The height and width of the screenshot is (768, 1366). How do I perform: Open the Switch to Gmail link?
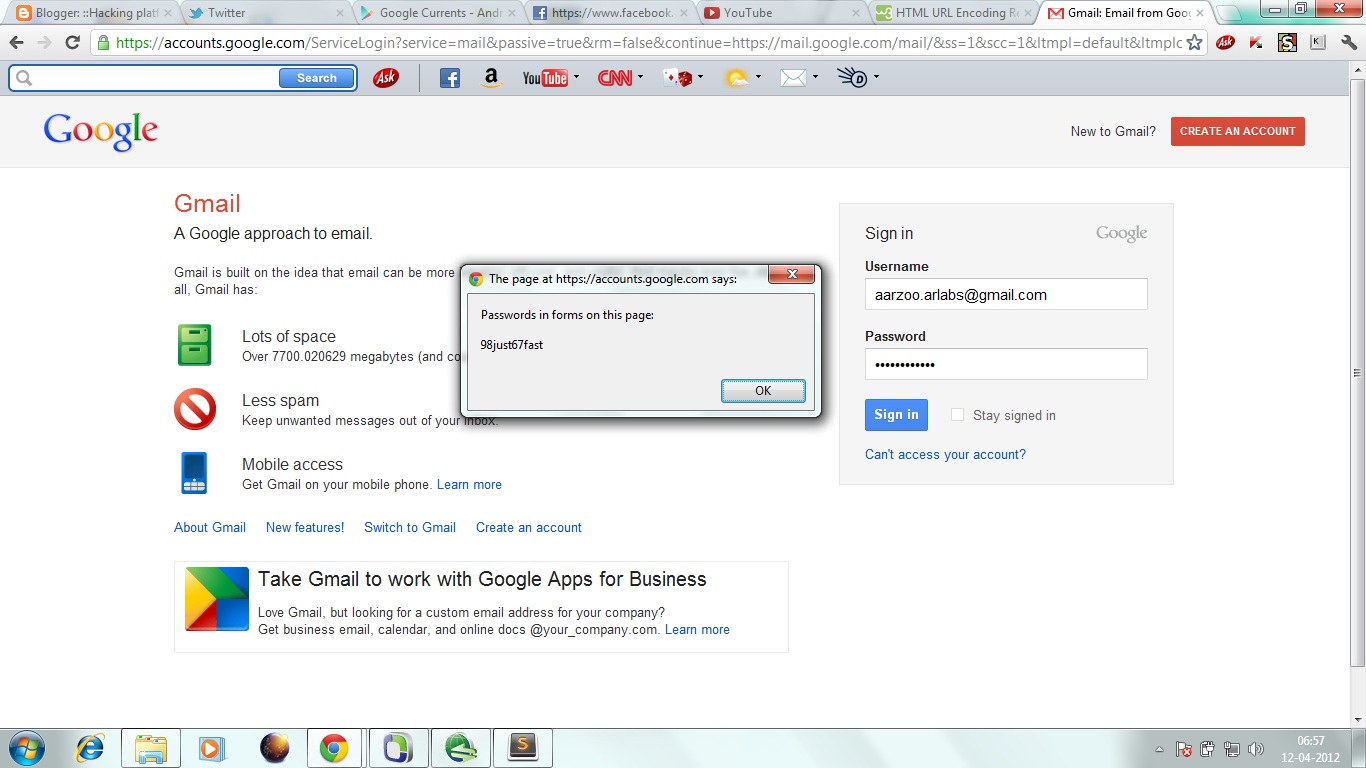[x=410, y=527]
